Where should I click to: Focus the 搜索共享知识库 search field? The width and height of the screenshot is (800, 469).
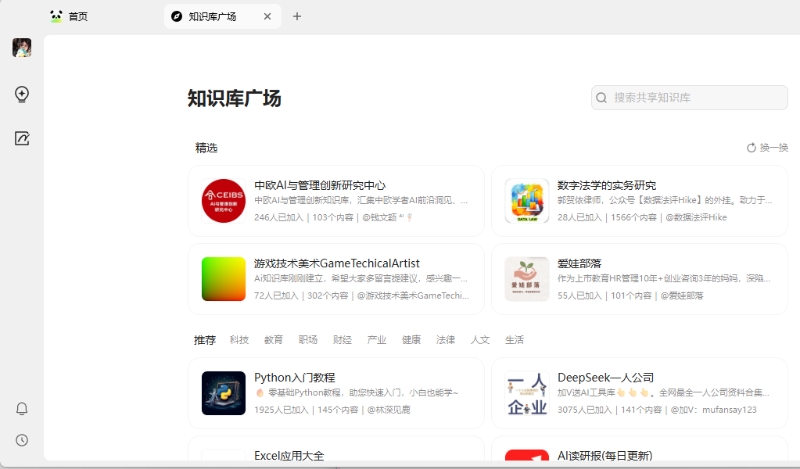coord(689,97)
